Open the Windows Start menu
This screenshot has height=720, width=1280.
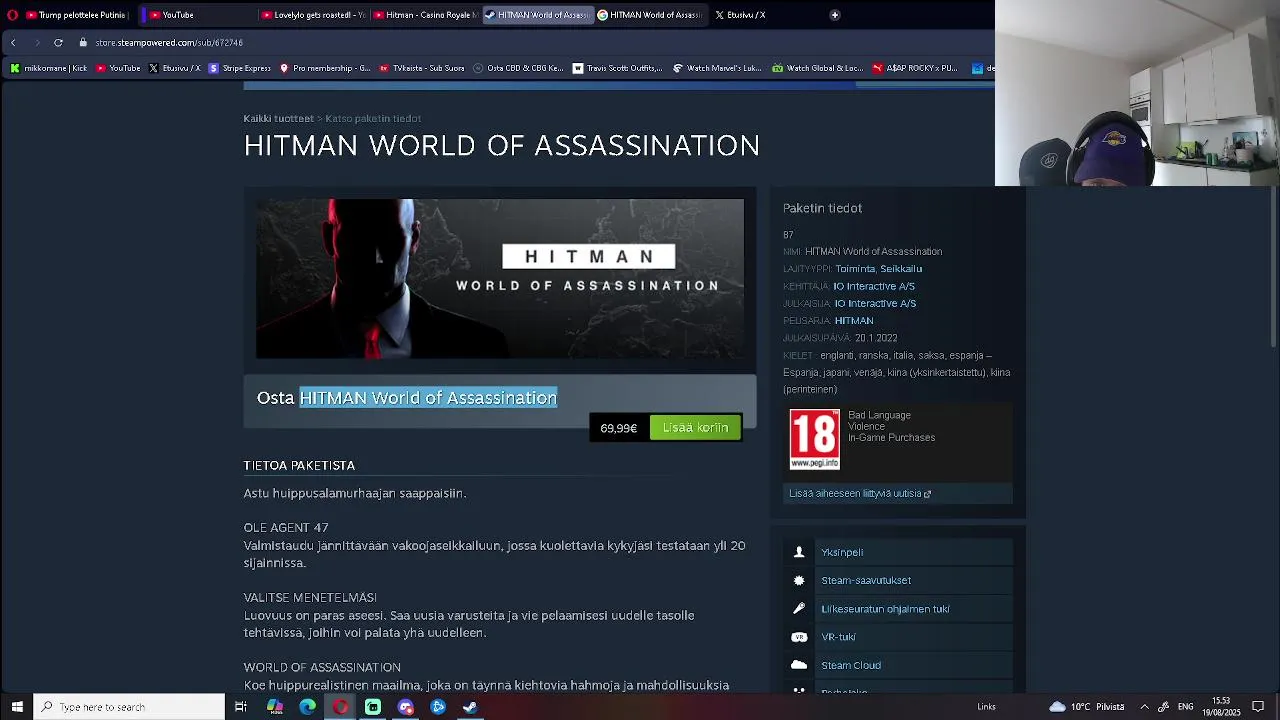tap(17, 707)
